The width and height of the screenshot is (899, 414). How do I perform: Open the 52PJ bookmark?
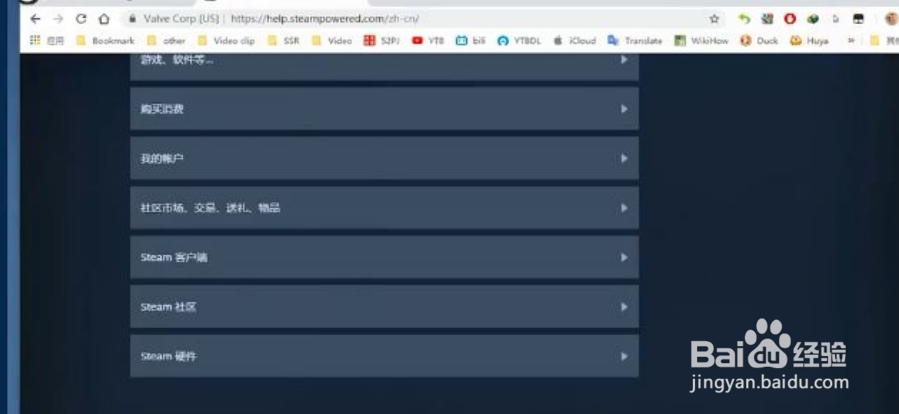382,41
